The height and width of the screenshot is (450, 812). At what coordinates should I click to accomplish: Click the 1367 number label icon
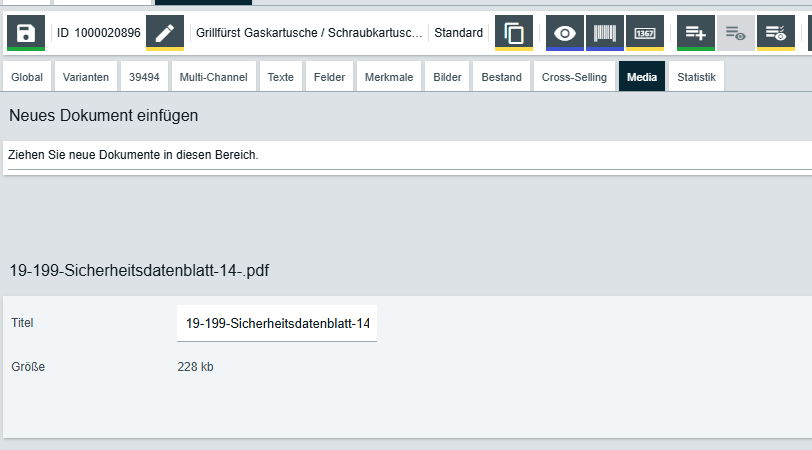(645, 33)
